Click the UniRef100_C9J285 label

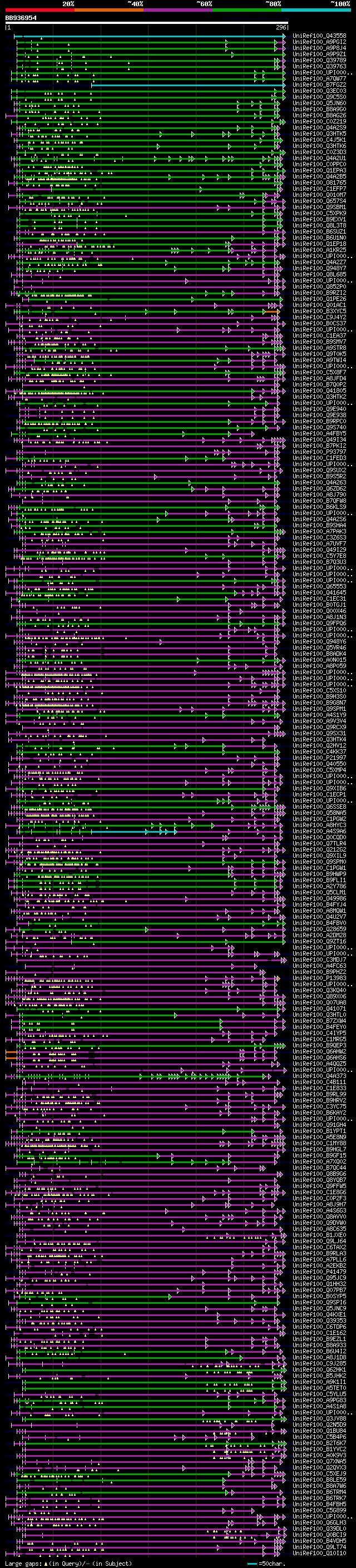point(319,1363)
